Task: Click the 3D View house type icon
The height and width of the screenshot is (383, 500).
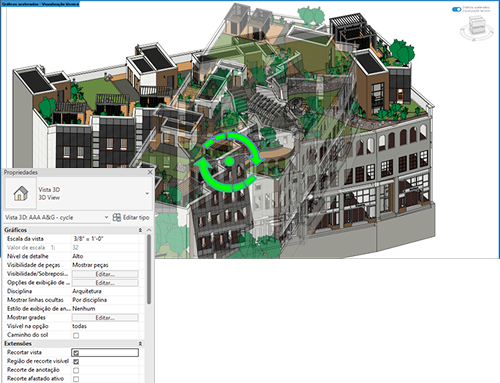Action: 21,193
